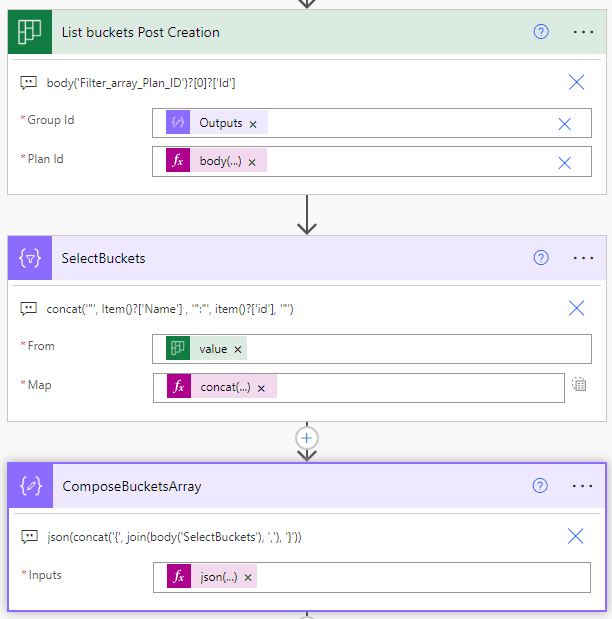The height and width of the screenshot is (619, 612).
Task: Open the ComposeBucketsArray ellipsis menu
Action: pyautogui.click(x=582, y=486)
